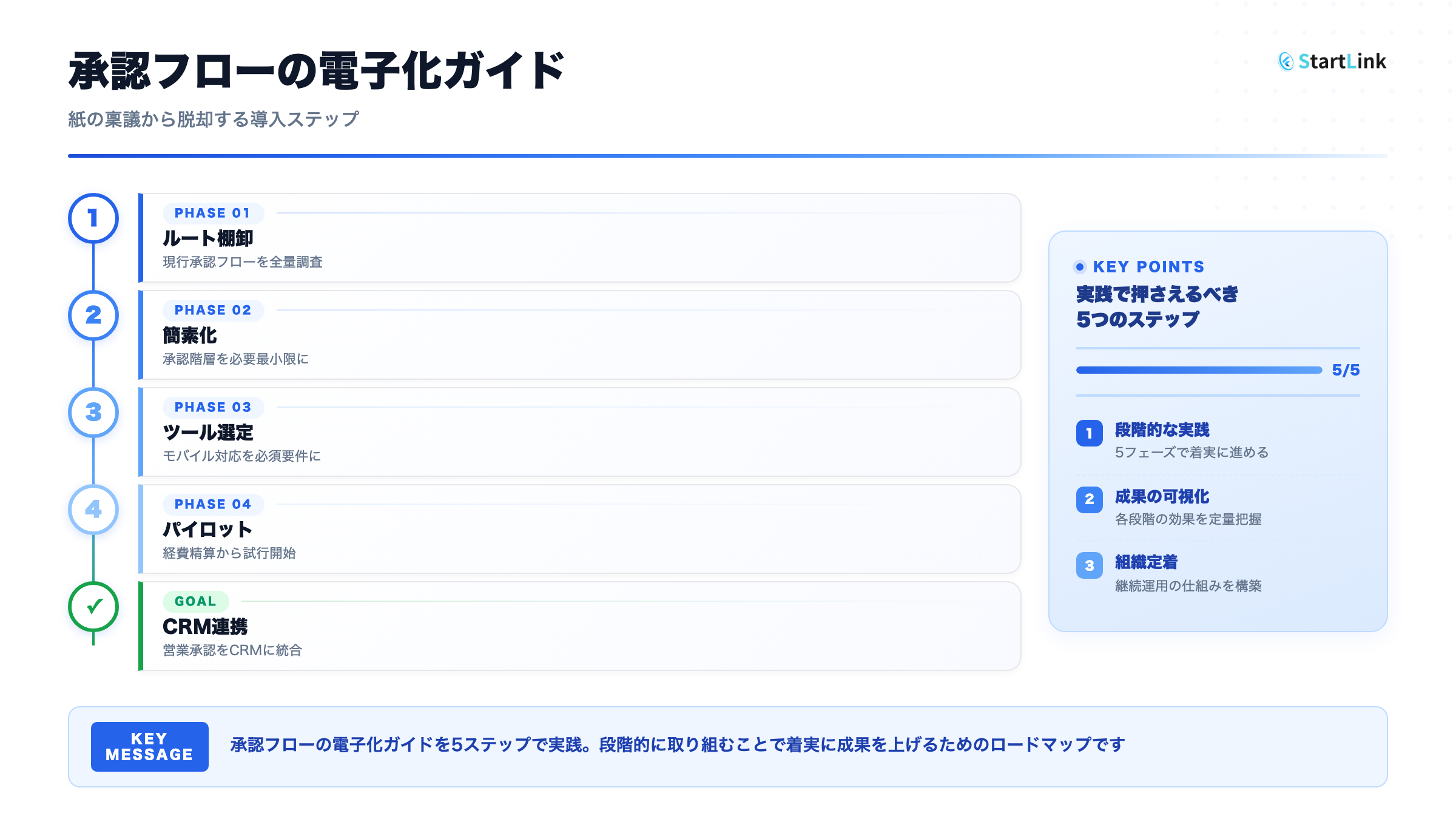Click the 段階的な実践 key point heading

1162,430
